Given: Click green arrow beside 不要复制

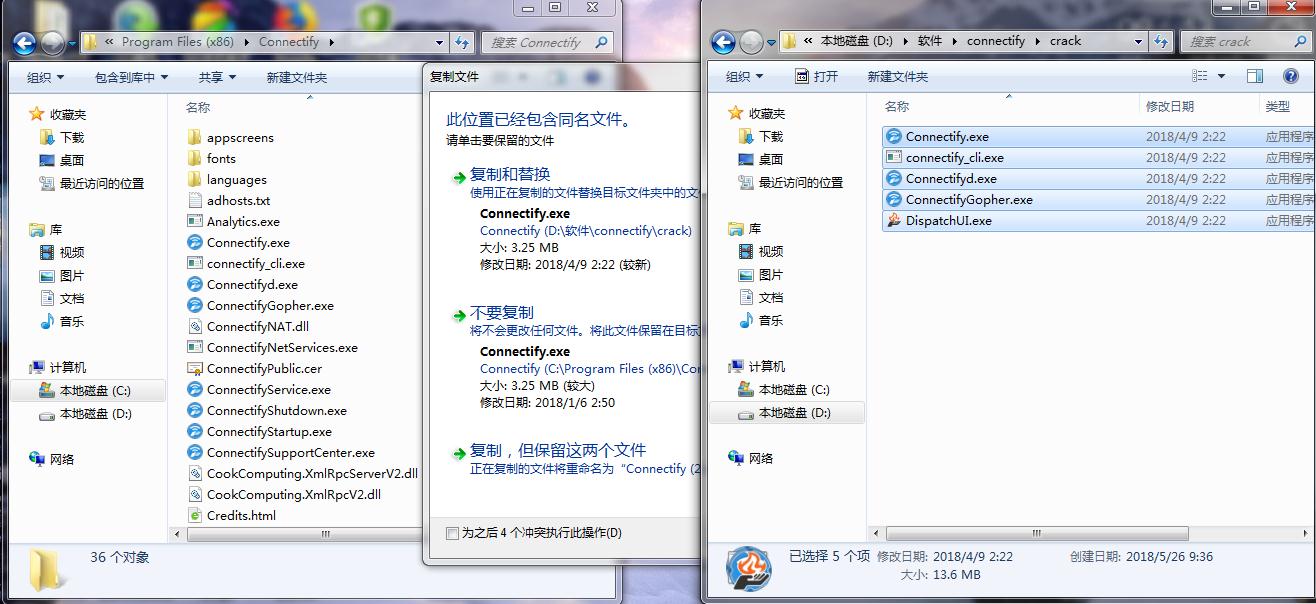Looking at the screenshot, I should coord(459,314).
